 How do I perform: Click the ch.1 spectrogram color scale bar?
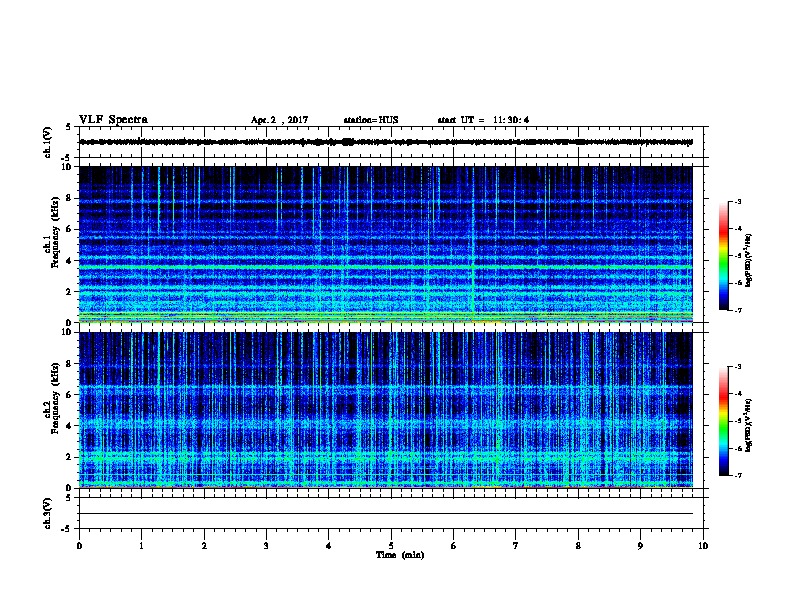coord(723,256)
